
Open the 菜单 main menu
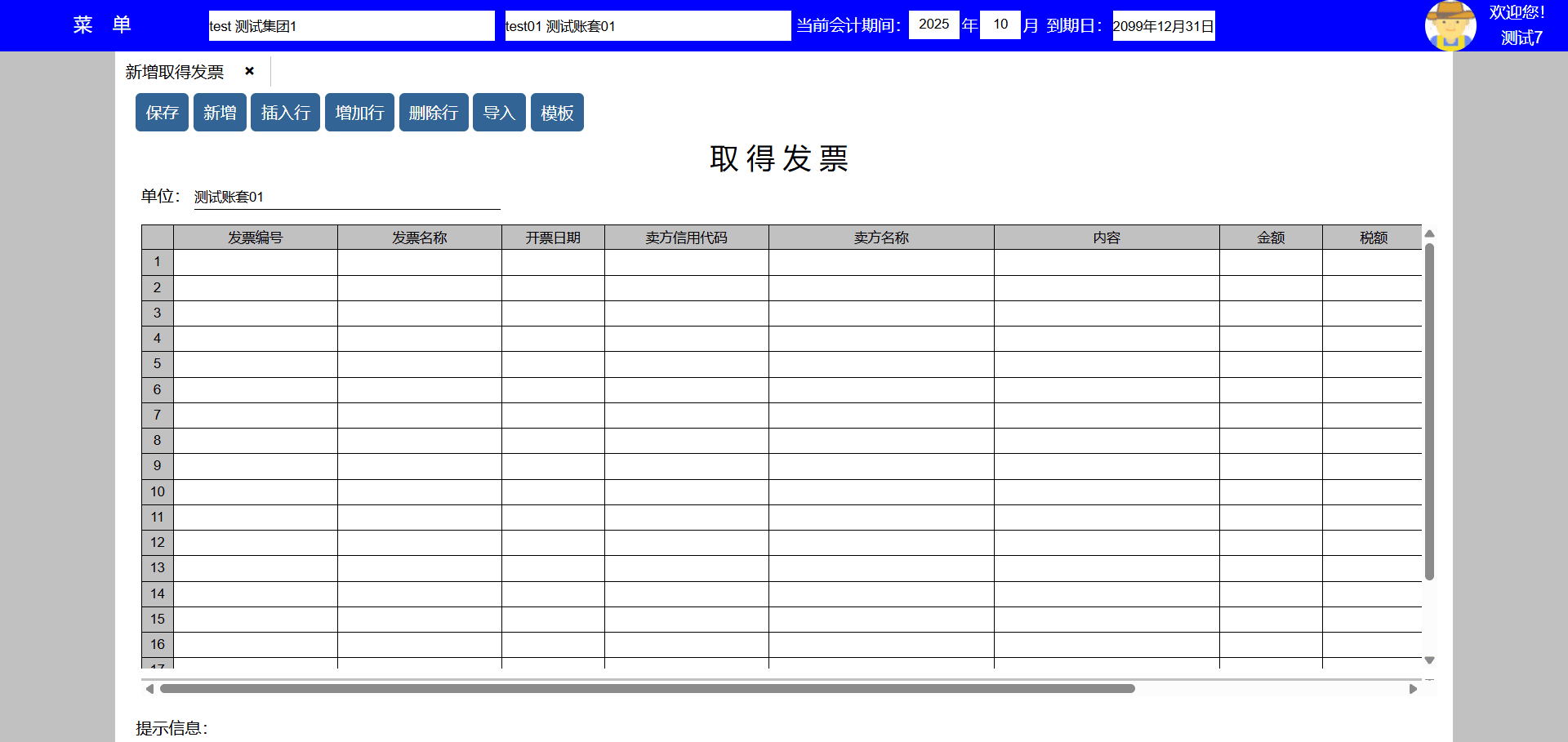pyautogui.click(x=102, y=25)
